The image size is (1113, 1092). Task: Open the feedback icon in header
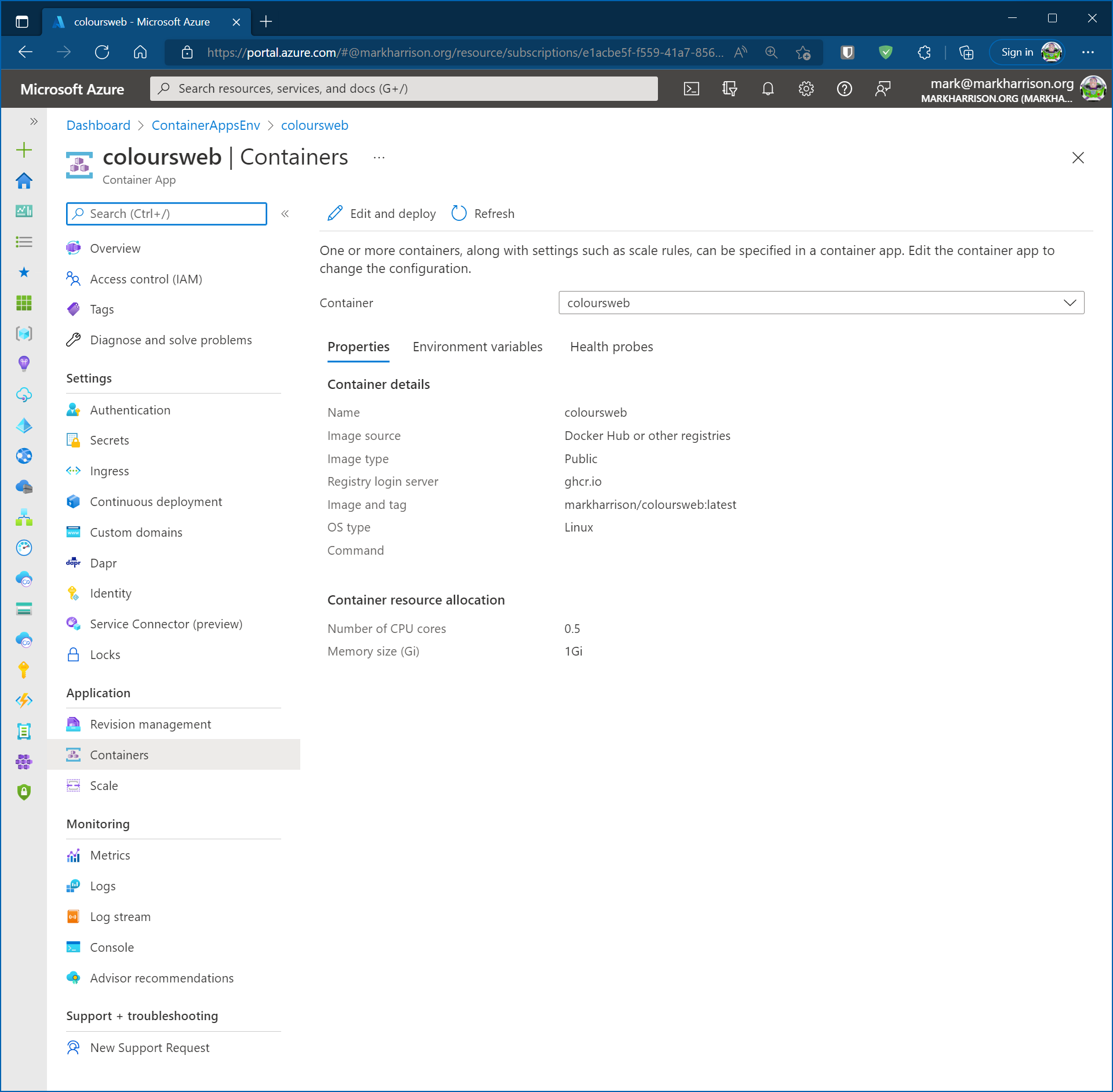[882, 89]
